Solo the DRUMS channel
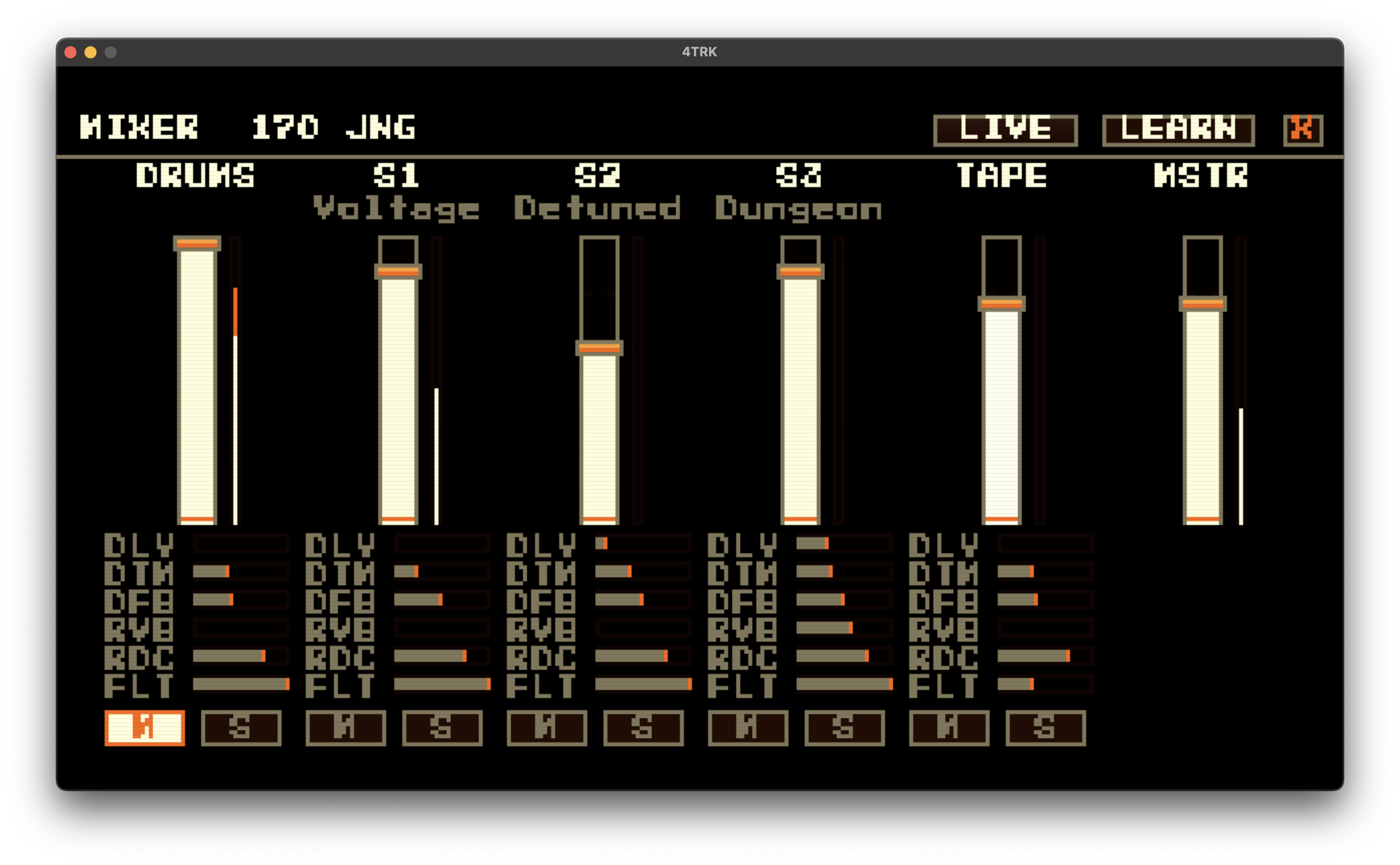 point(241,728)
